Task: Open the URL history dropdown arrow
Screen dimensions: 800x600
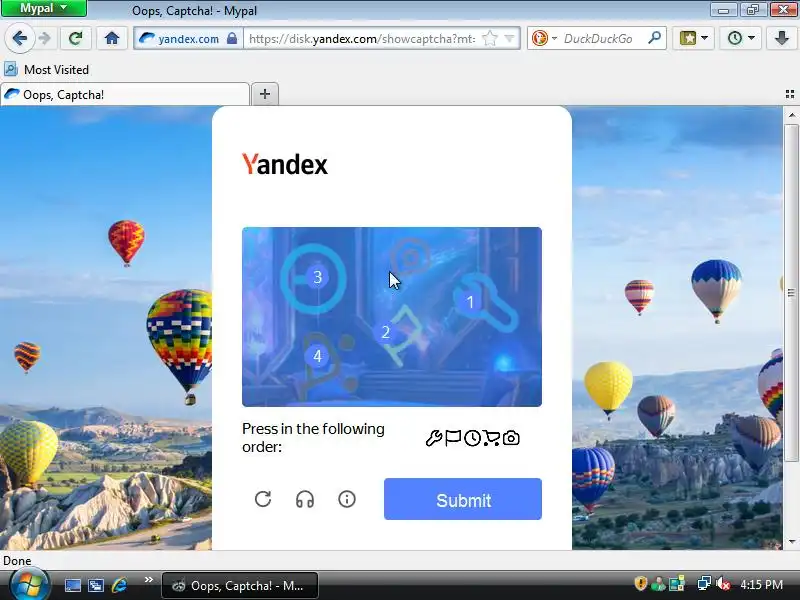Action: click(510, 38)
